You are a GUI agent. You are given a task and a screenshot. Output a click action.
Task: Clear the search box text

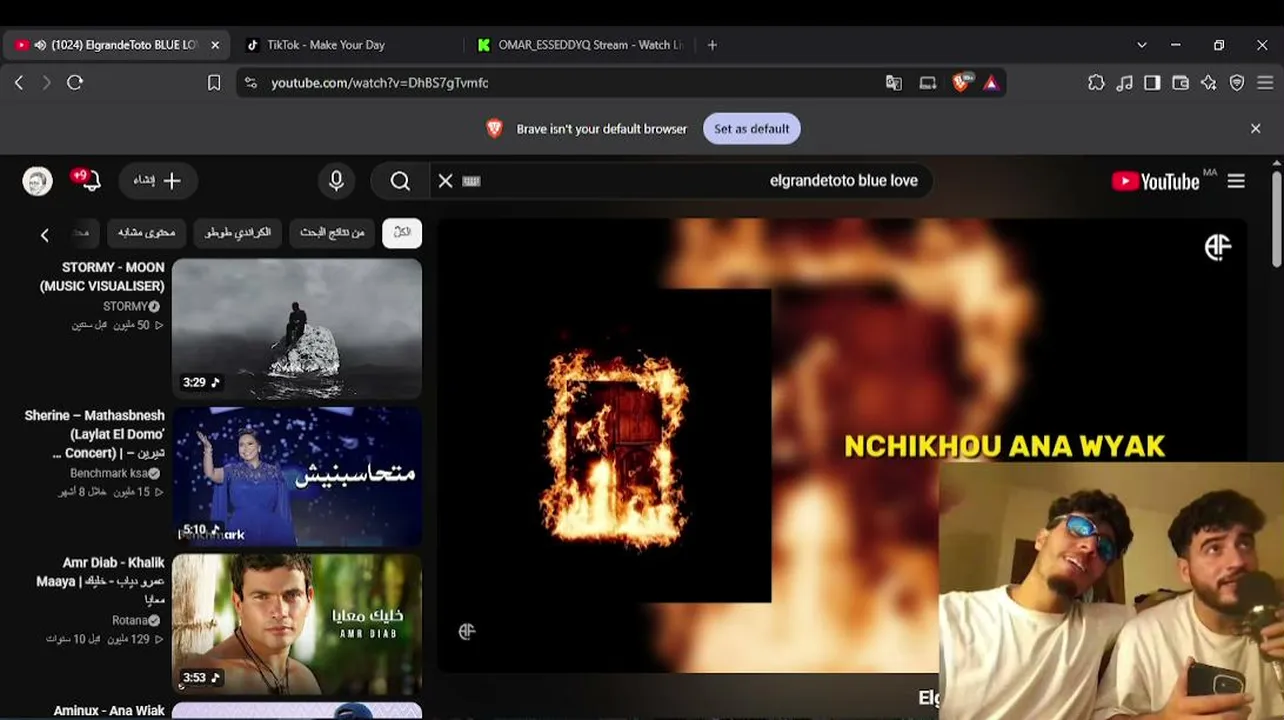tap(445, 181)
